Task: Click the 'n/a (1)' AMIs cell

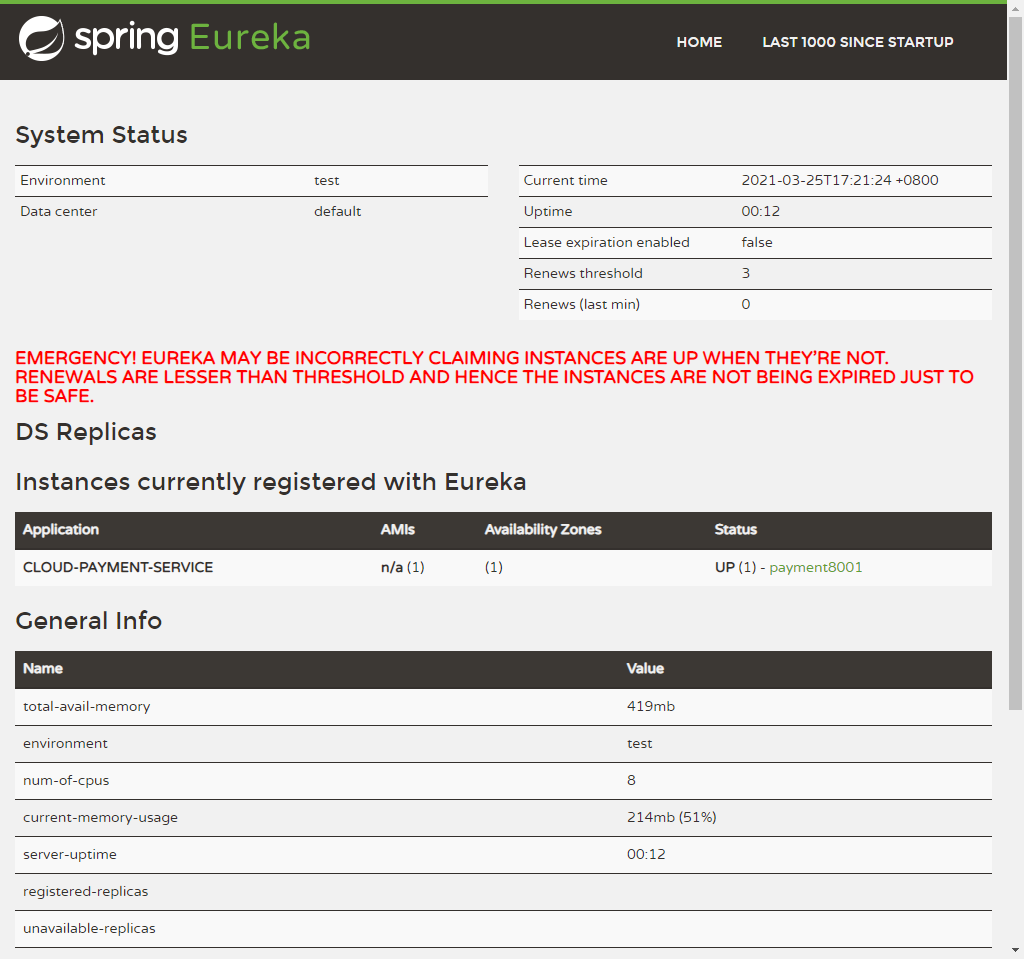Action: point(402,567)
